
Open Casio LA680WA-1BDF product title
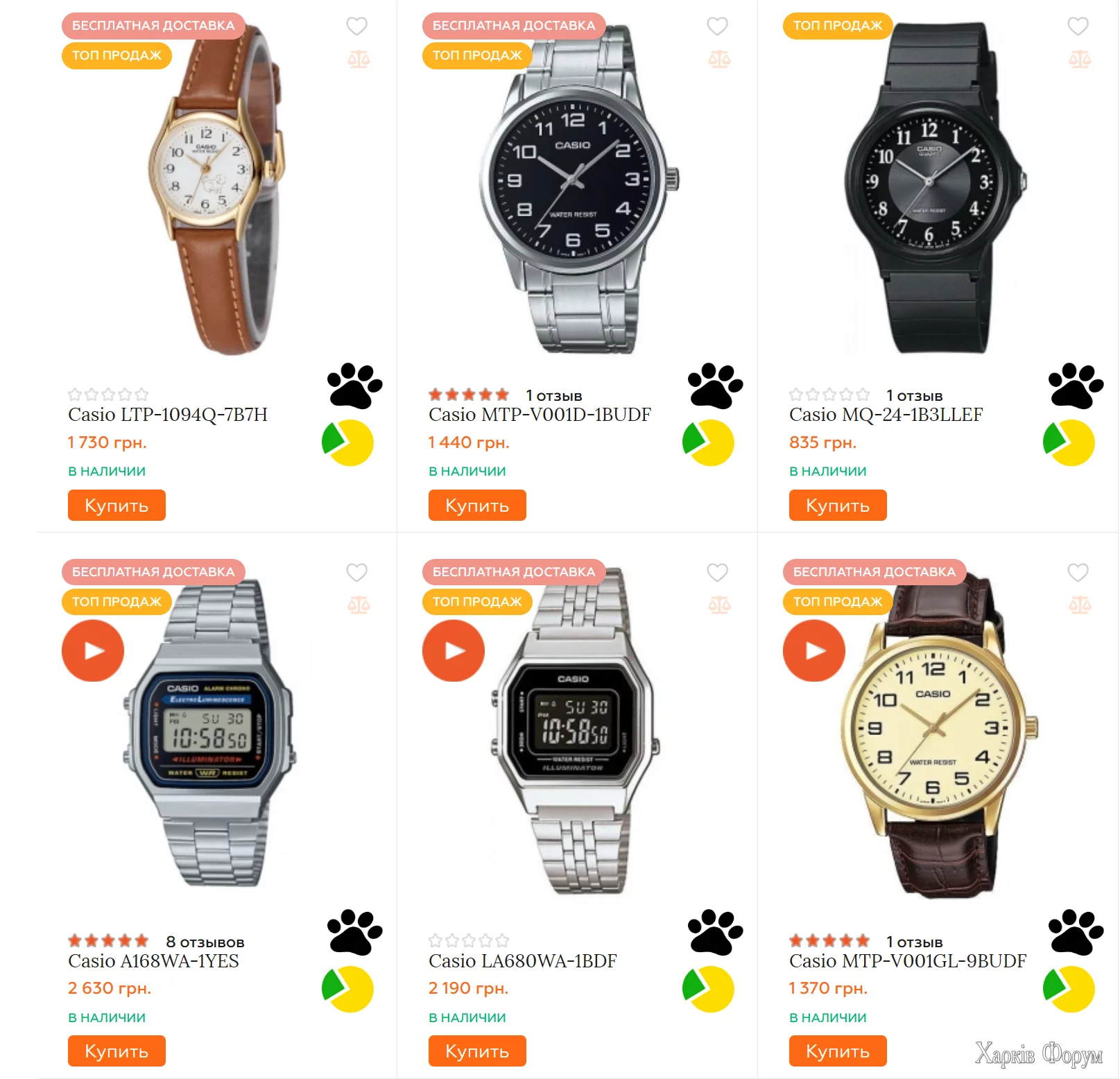(x=523, y=961)
